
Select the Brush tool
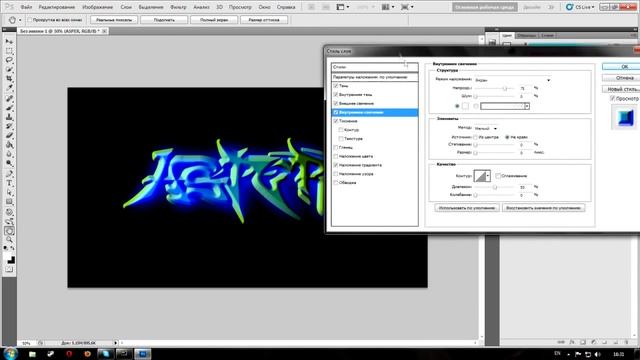[x=9, y=108]
